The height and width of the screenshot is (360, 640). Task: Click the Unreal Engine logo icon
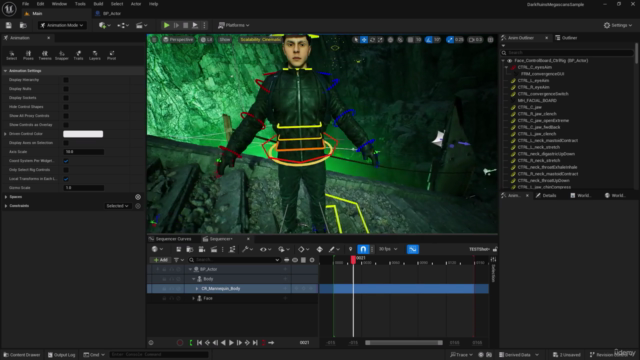coord(9,9)
